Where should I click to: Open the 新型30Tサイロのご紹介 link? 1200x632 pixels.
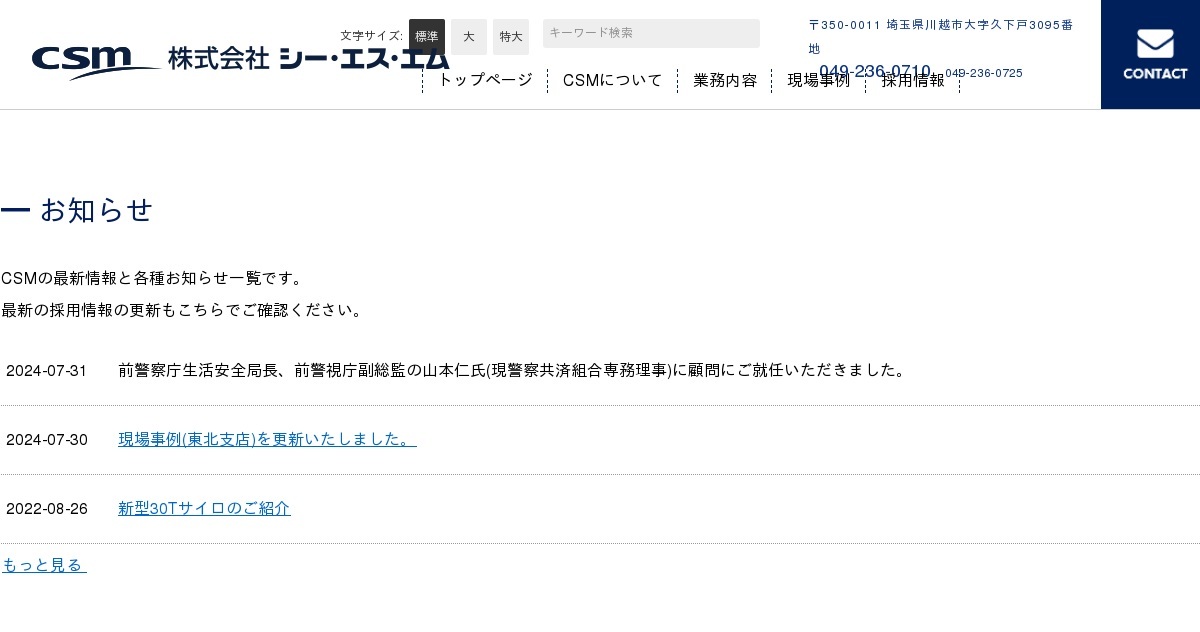click(204, 508)
